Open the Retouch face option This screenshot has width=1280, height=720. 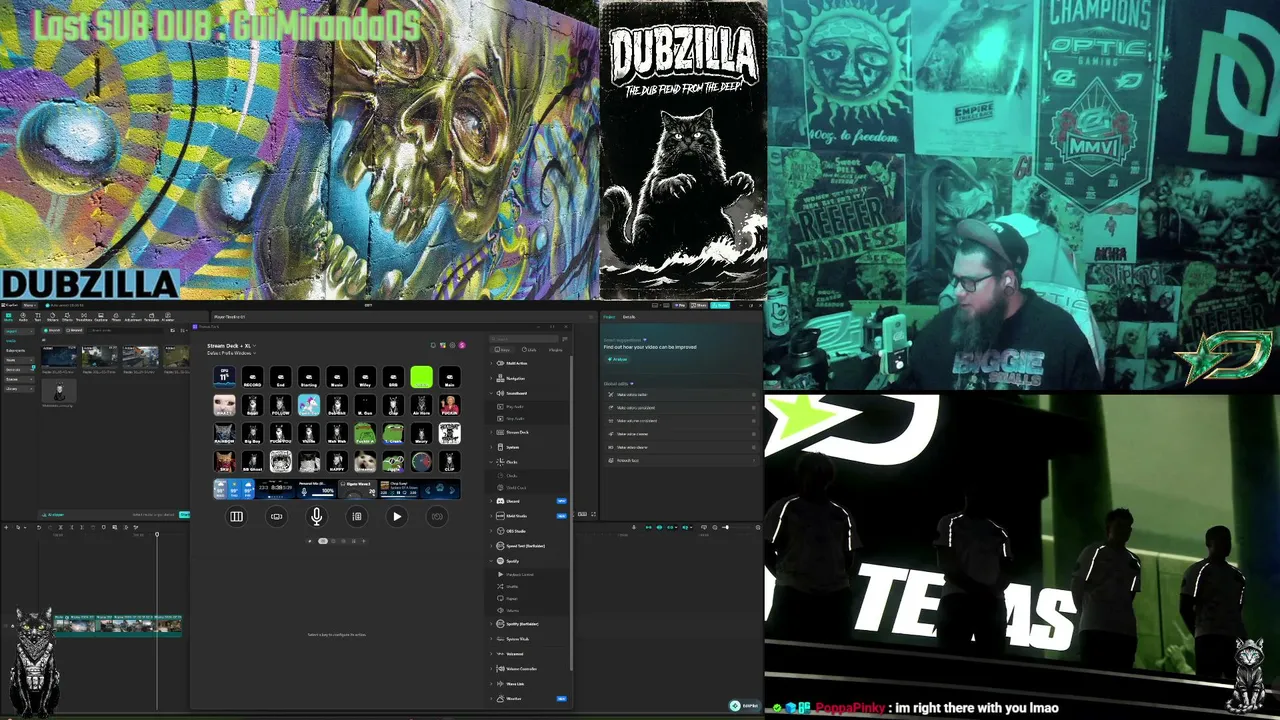tap(682, 460)
